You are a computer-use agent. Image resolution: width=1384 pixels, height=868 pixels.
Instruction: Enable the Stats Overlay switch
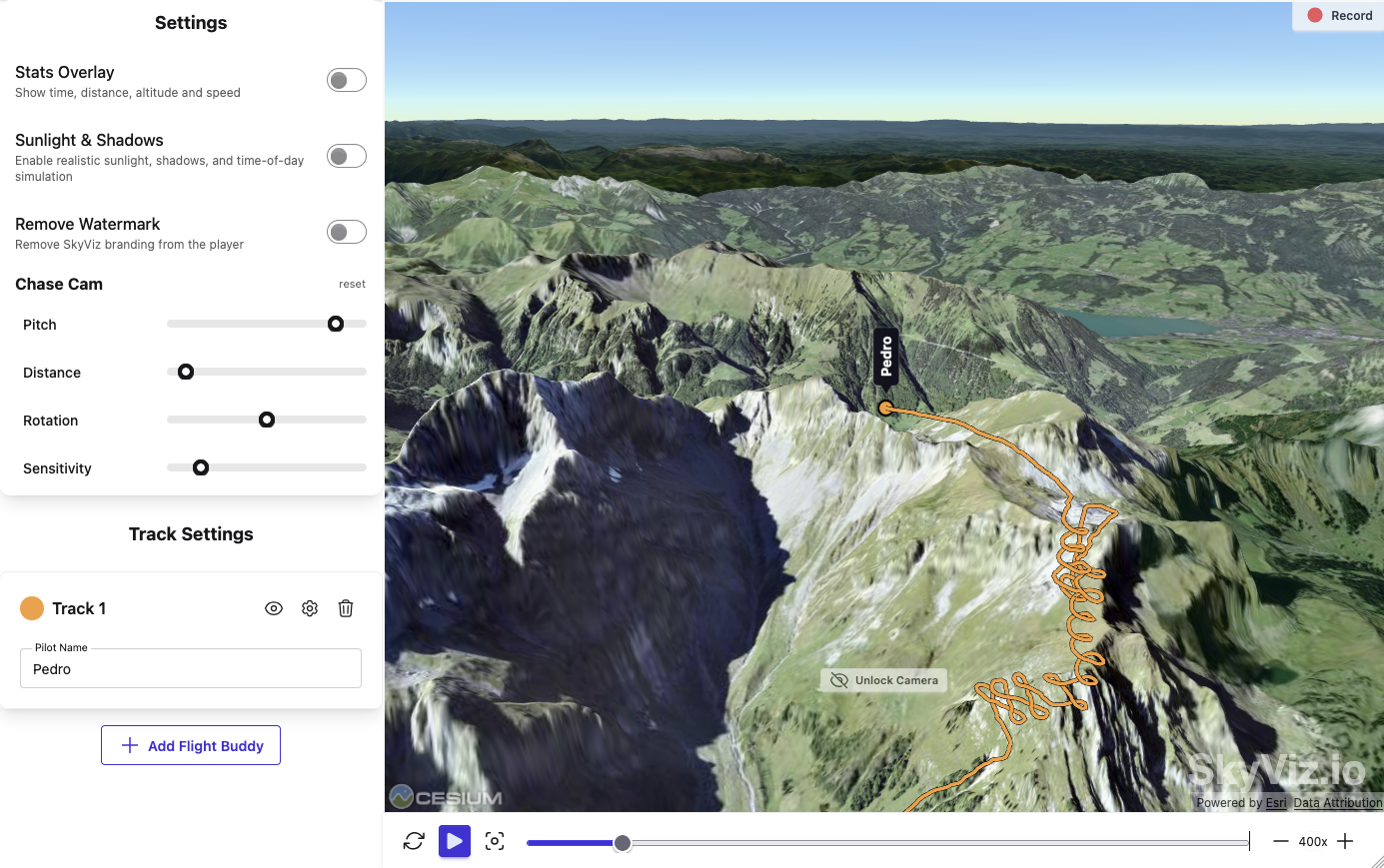(x=347, y=79)
